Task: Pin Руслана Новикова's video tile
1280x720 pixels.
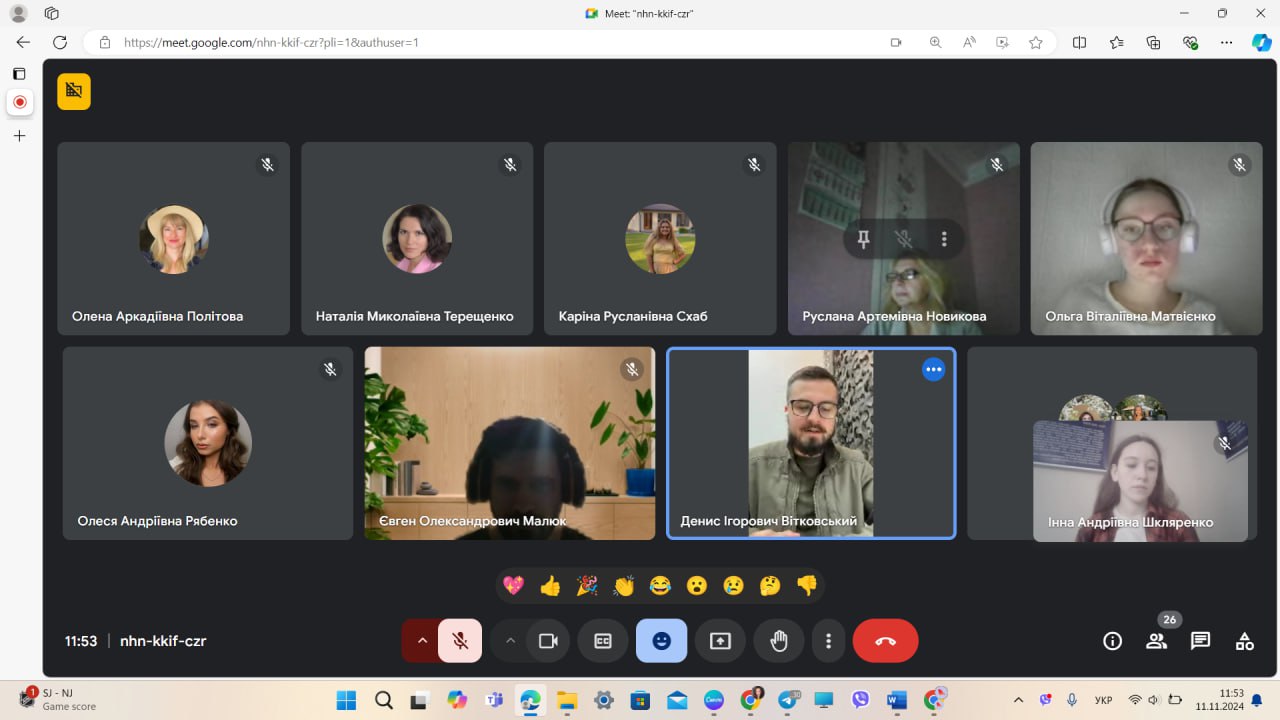Action: (x=862, y=239)
